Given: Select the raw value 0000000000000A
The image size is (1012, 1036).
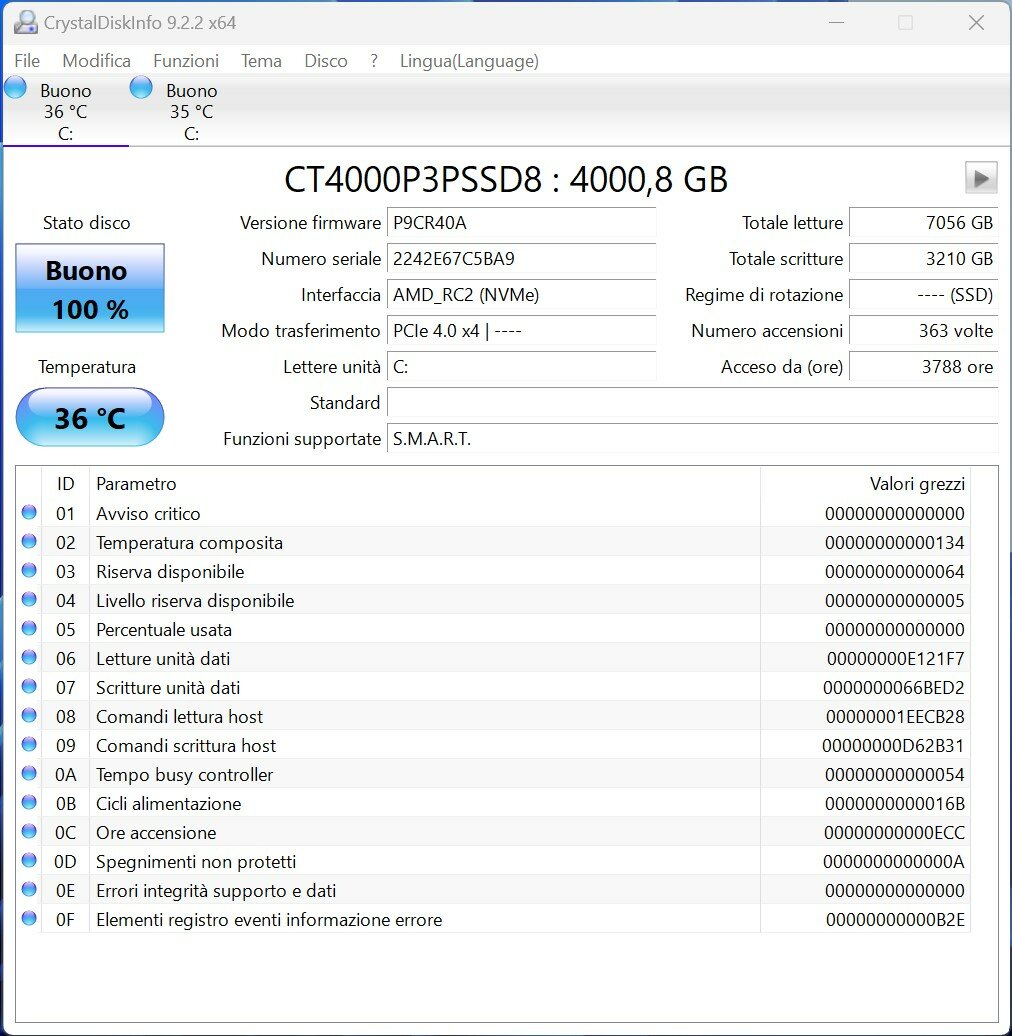Looking at the screenshot, I should [893, 862].
